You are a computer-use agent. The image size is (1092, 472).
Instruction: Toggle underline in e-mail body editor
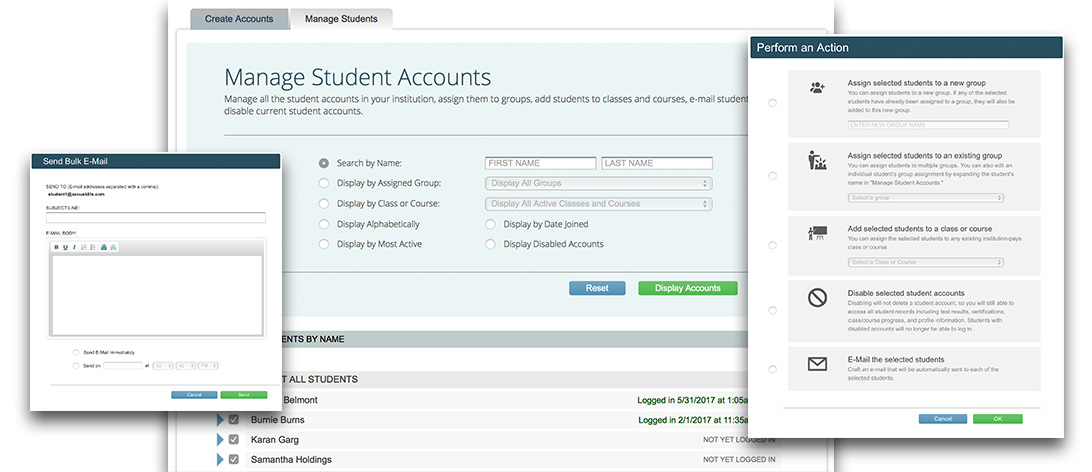(66, 247)
